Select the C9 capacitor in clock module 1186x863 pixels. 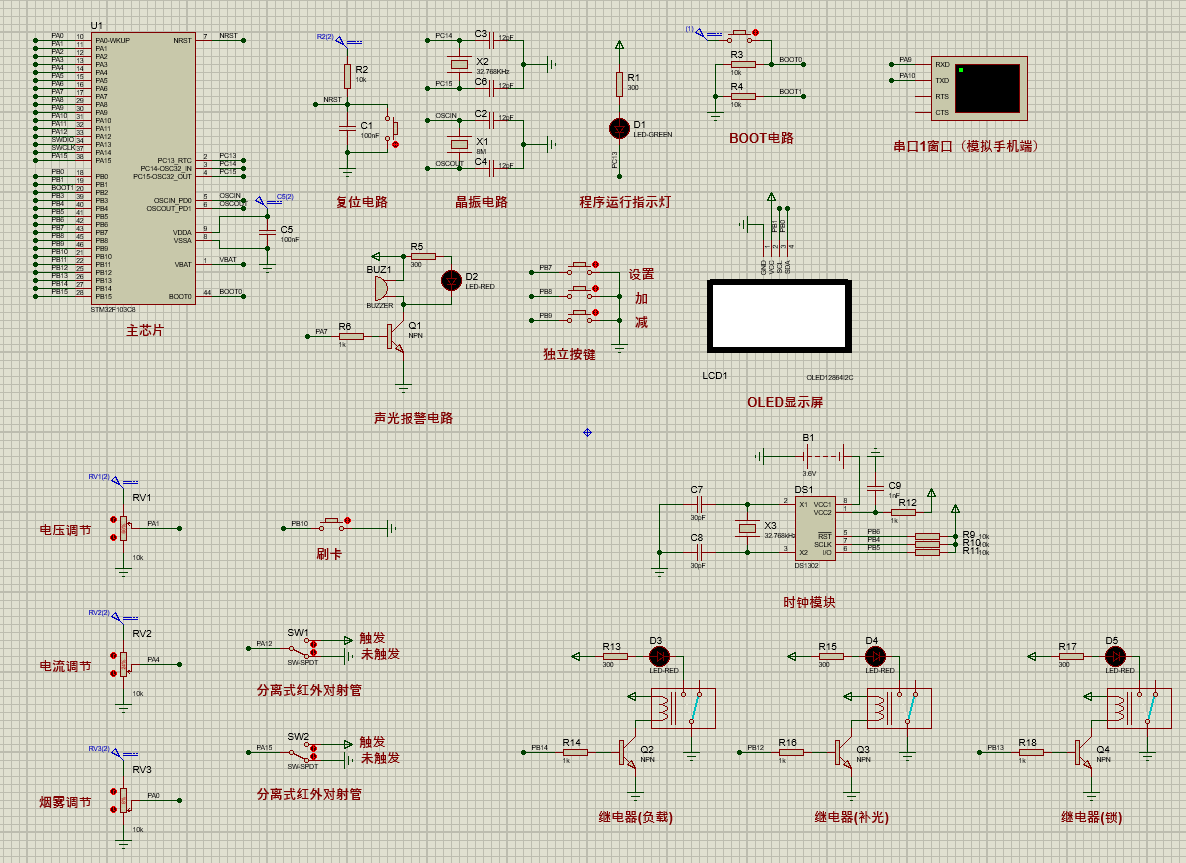click(x=875, y=488)
